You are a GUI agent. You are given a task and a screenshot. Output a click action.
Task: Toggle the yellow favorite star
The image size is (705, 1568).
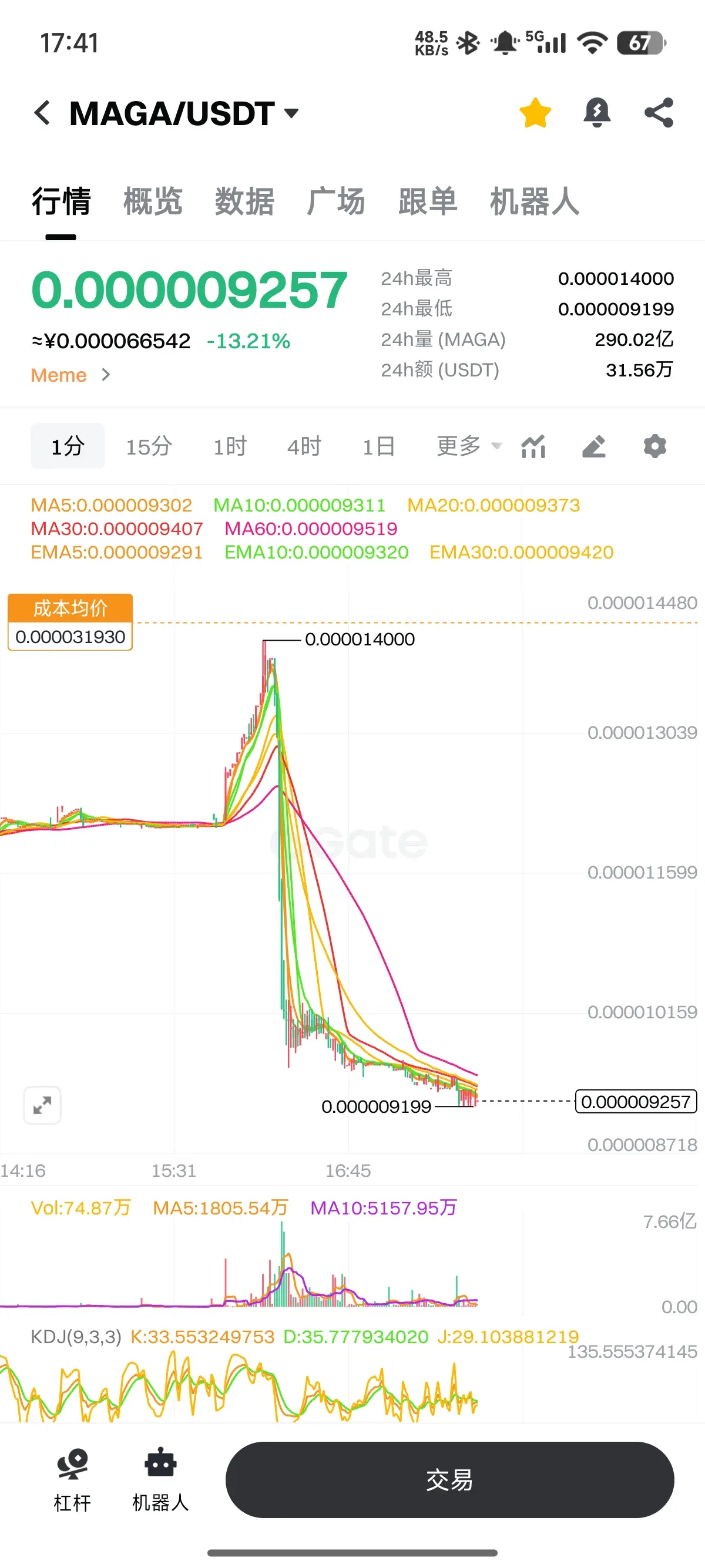[535, 113]
